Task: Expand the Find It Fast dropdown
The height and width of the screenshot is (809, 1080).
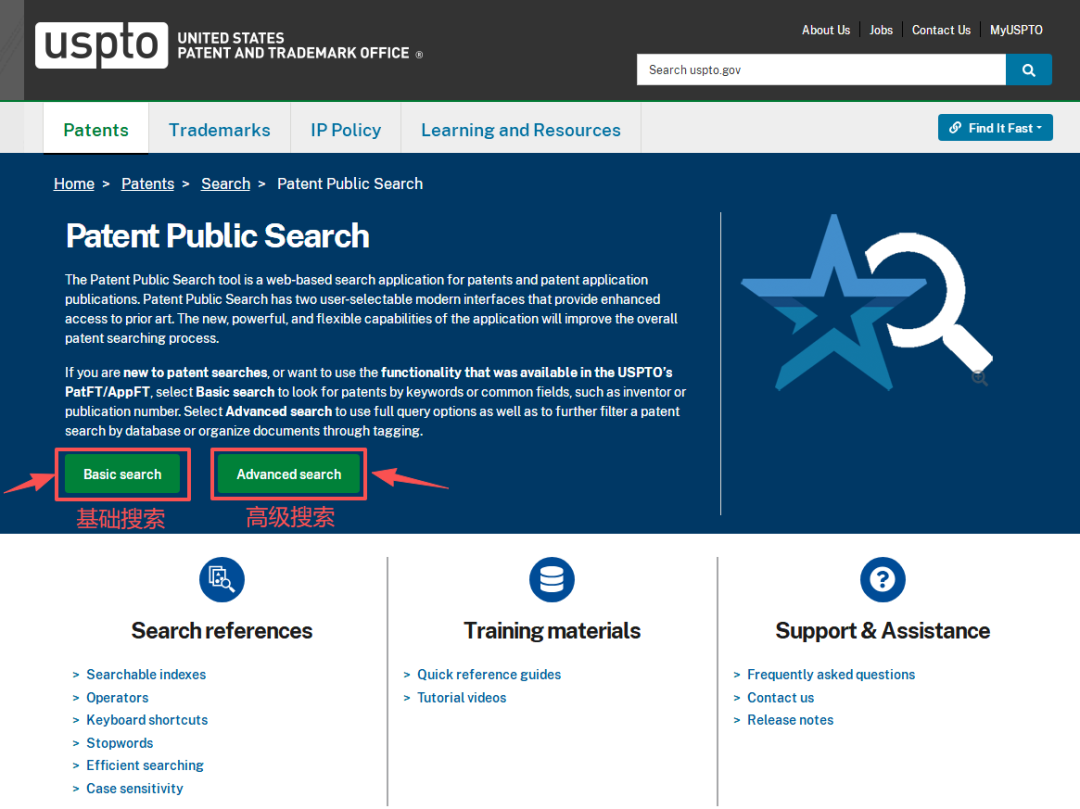Action: point(994,128)
